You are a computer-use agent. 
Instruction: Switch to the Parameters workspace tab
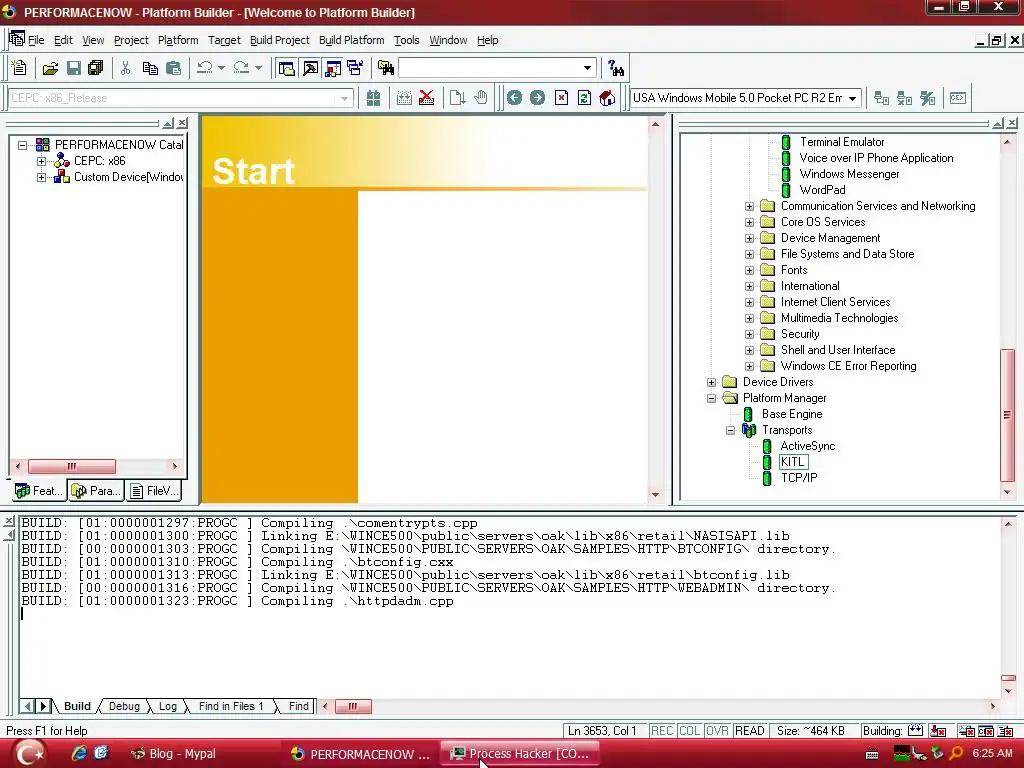click(95, 490)
